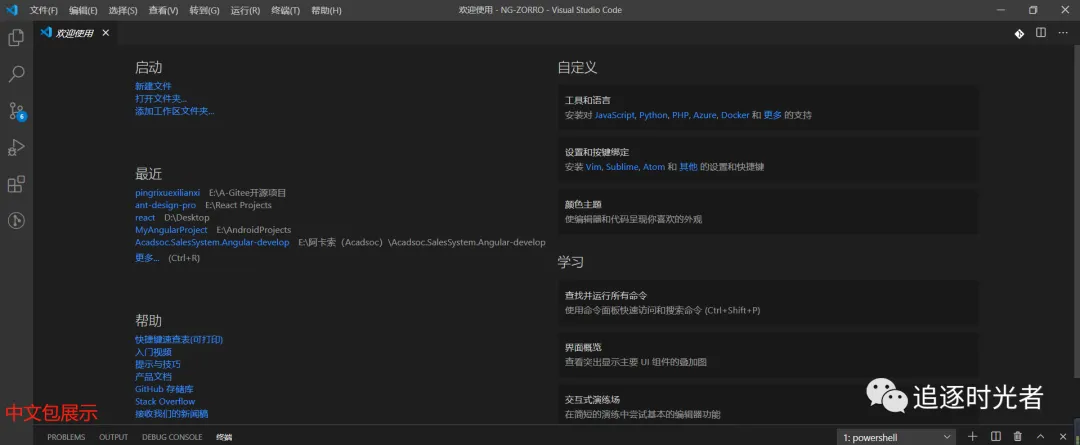
Task: Kill terminal with the trash icon
Action: 1017,436
